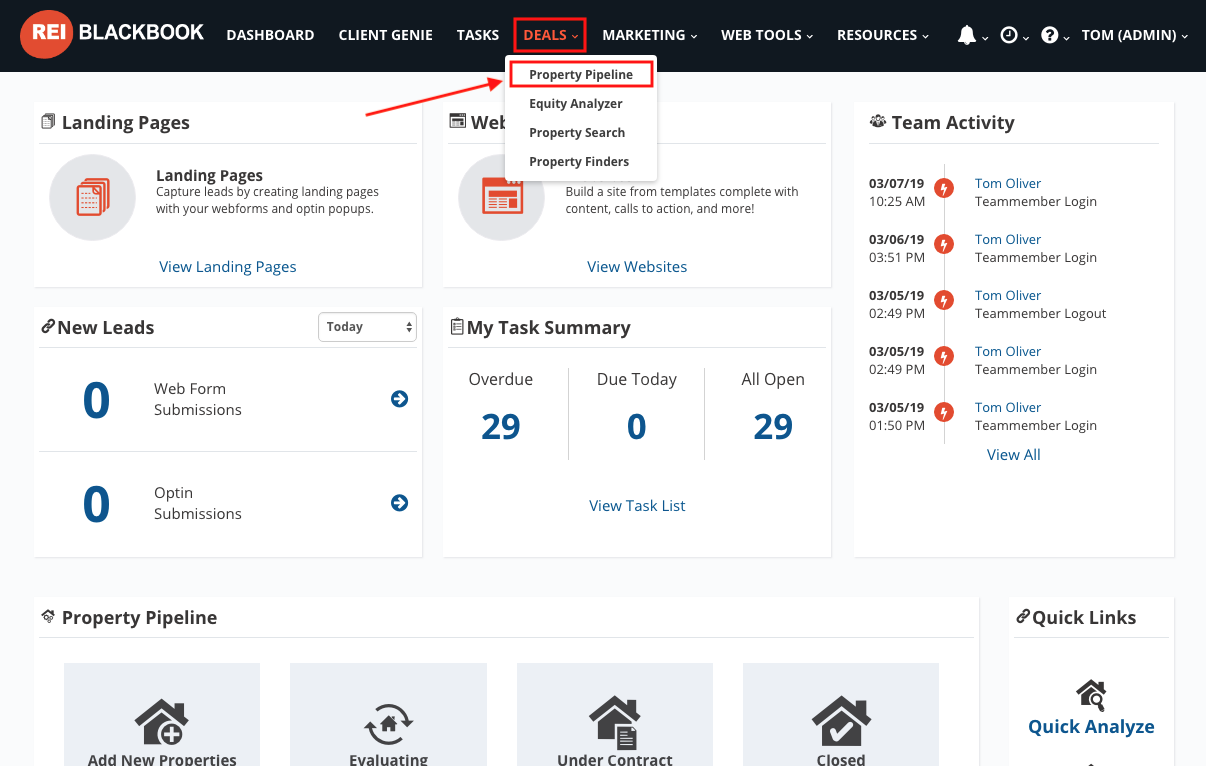Click the Landing Pages circular icon
Screen dimensions: 1206x766
[x=92, y=197]
